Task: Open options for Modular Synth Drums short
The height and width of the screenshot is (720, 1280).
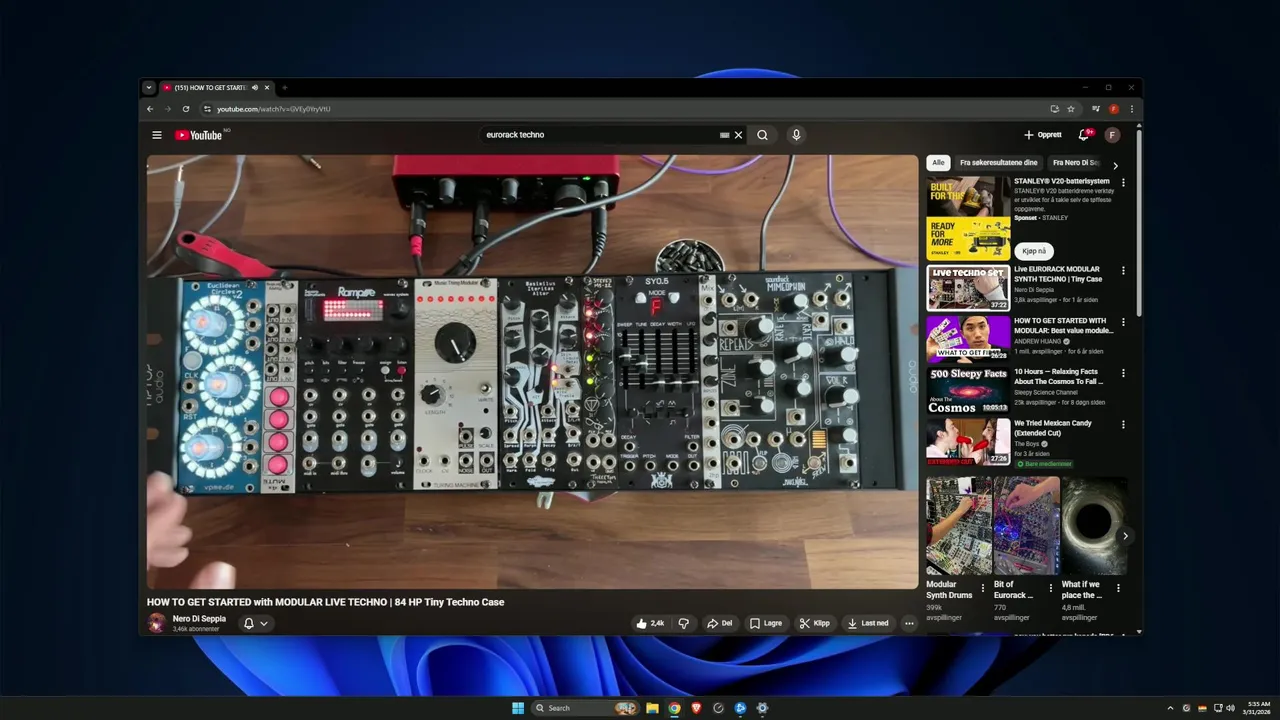Action: 982,588
